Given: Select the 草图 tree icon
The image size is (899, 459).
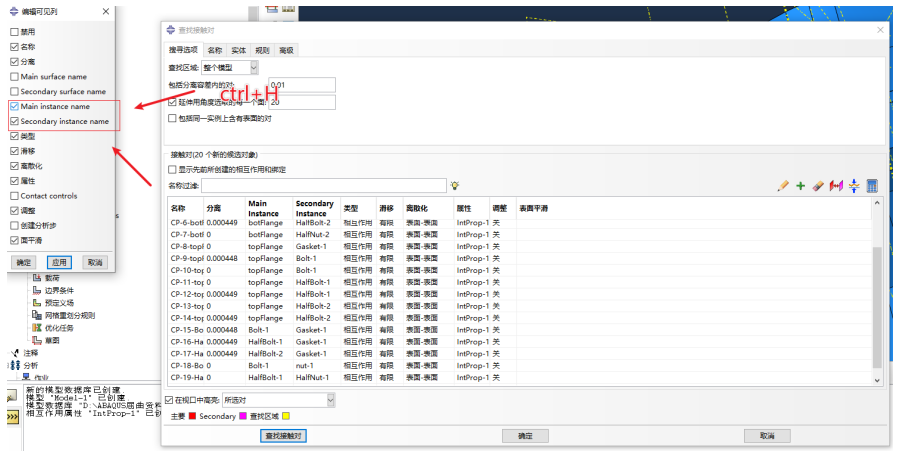Looking at the screenshot, I should (x=37, y=340).
